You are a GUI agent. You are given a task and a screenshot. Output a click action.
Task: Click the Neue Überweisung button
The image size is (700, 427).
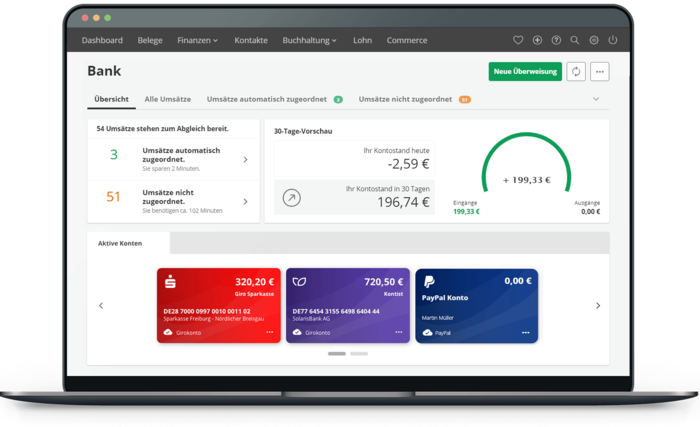tap(525, 71)
